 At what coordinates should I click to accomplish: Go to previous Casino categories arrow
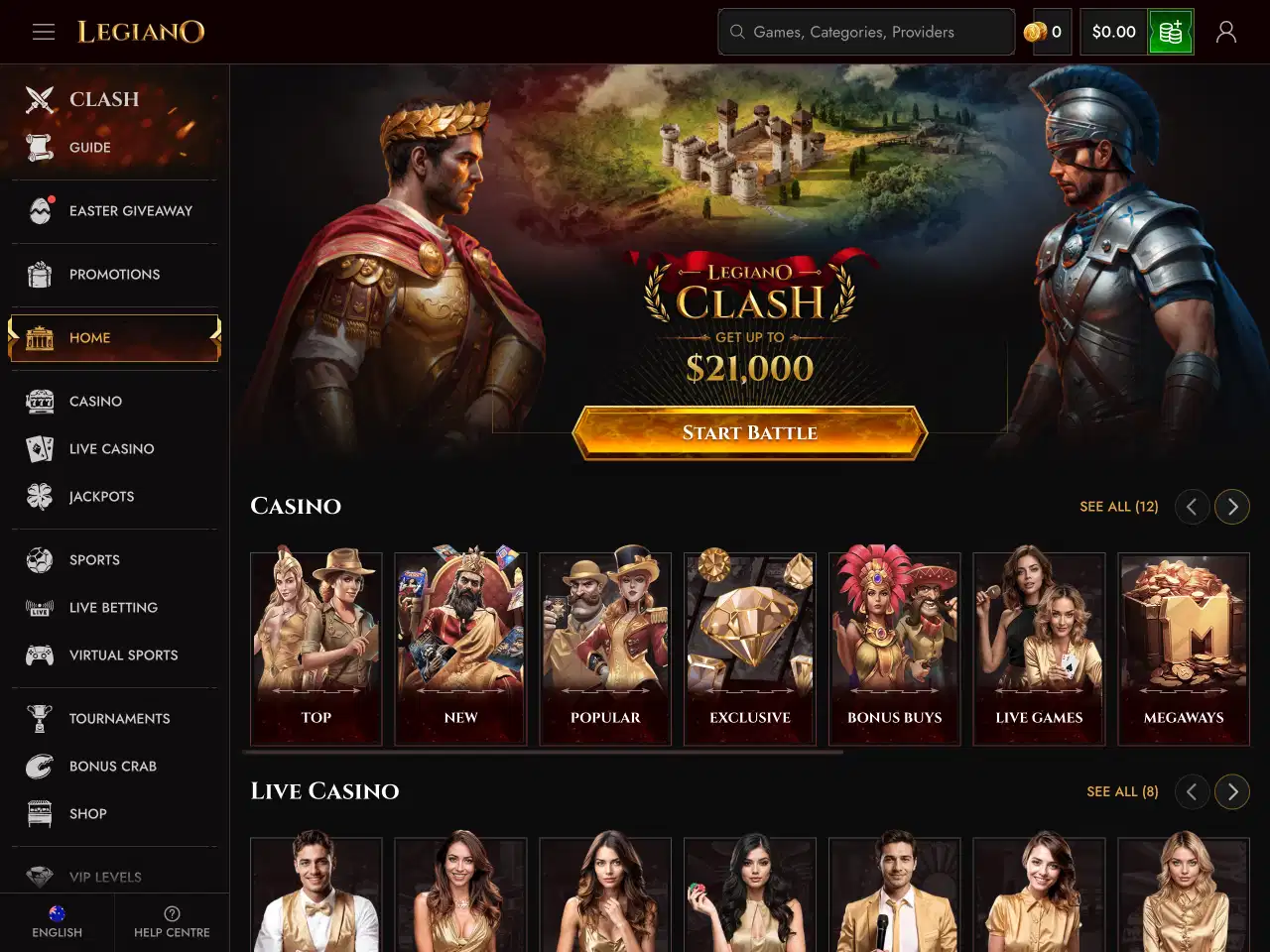1192,507
